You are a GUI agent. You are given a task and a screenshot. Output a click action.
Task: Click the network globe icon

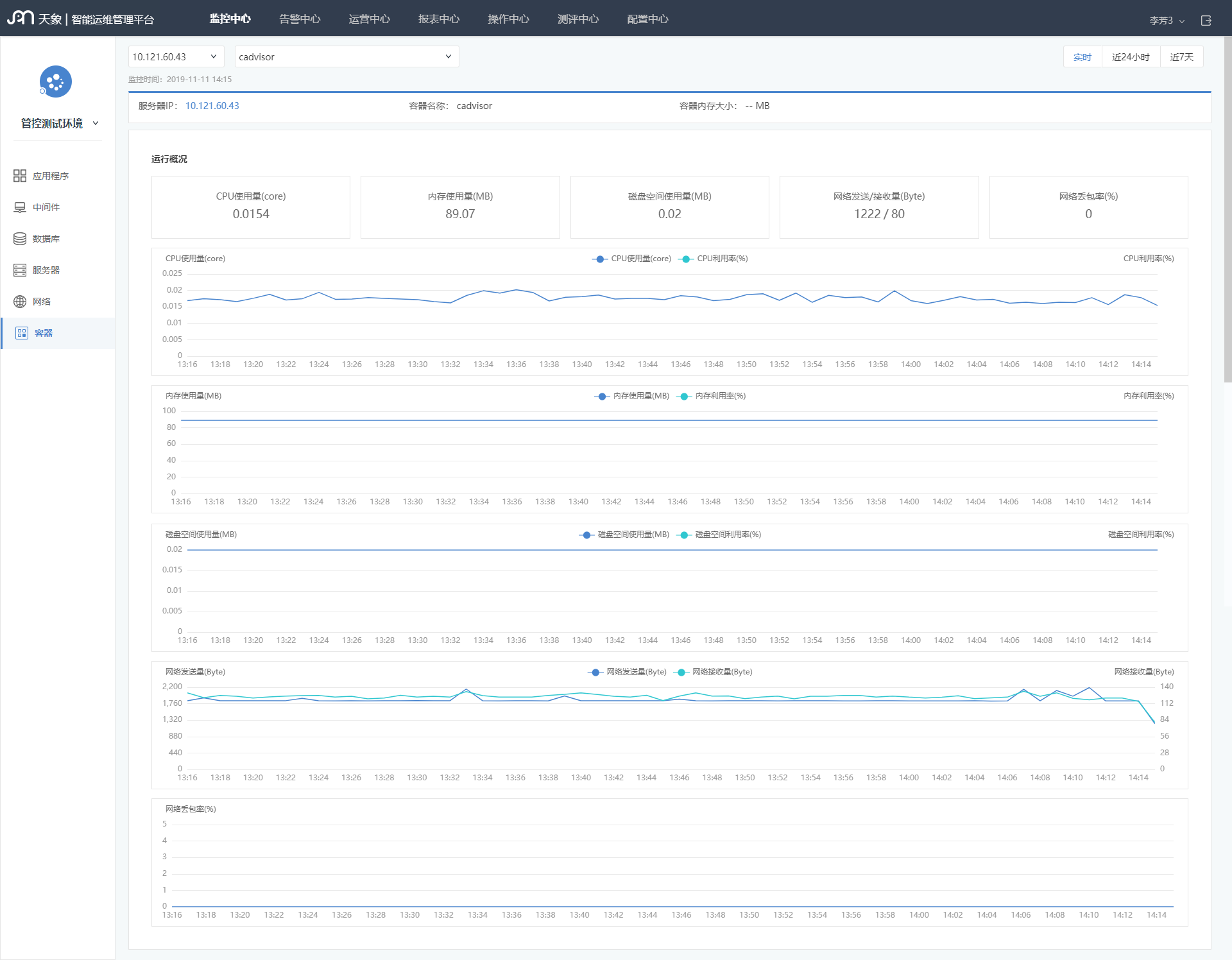(x=20, y=302)
